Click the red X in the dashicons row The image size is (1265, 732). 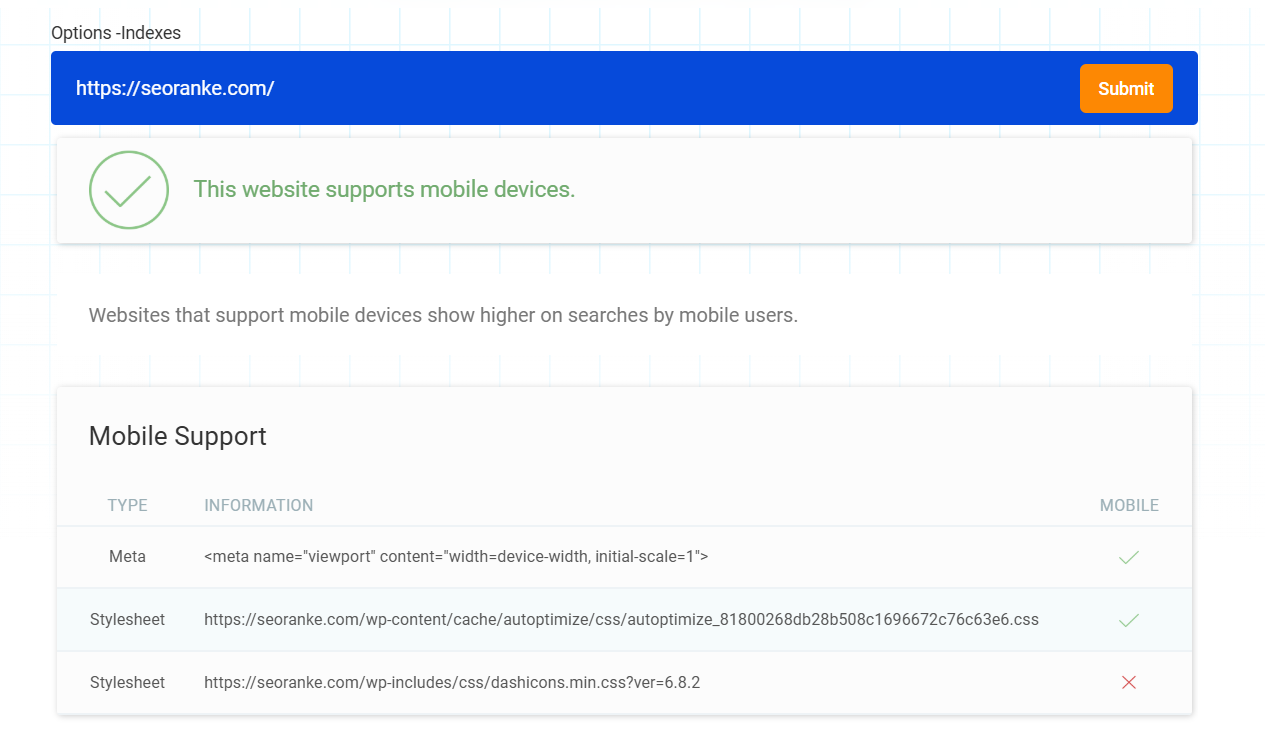[1129, 683]
